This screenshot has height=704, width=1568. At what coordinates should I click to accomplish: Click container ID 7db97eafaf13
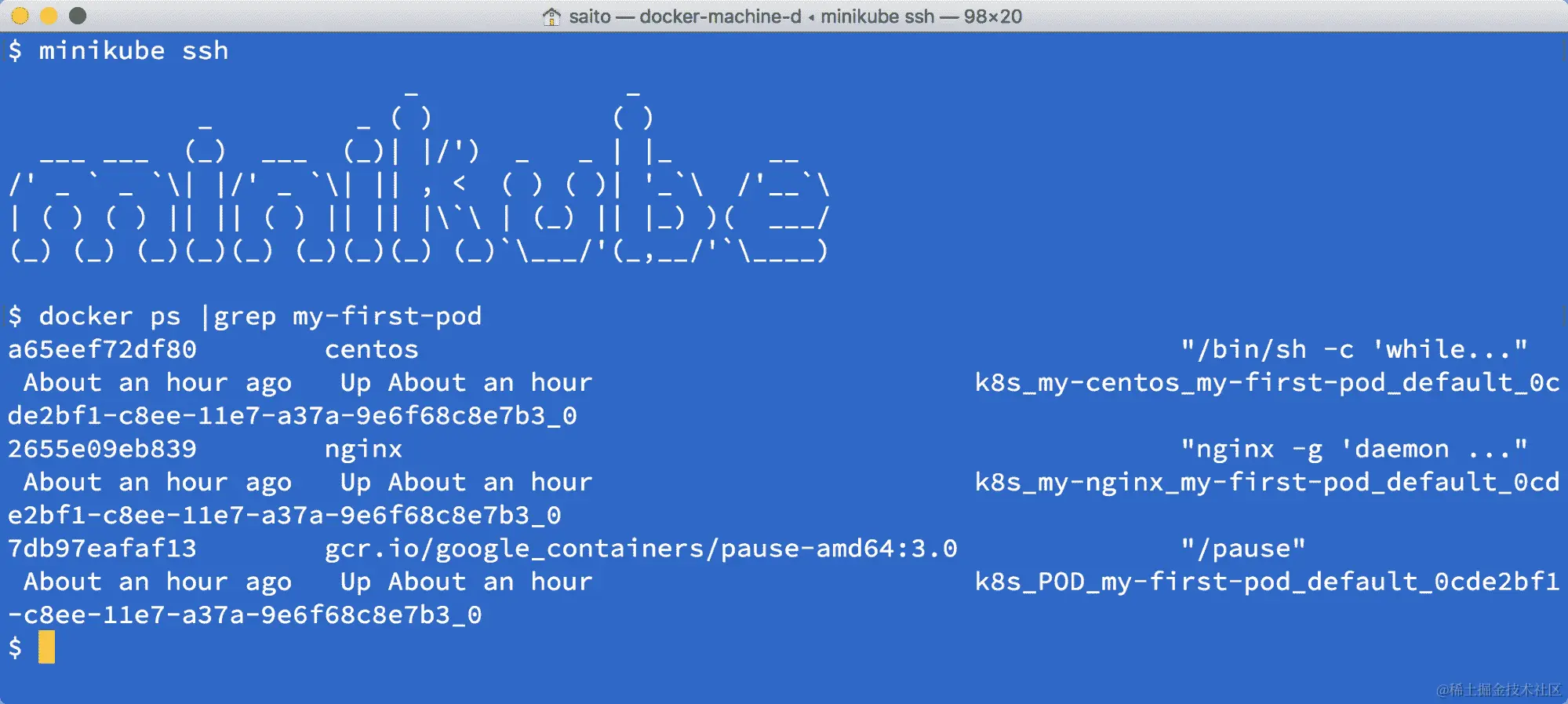point(102,548)
